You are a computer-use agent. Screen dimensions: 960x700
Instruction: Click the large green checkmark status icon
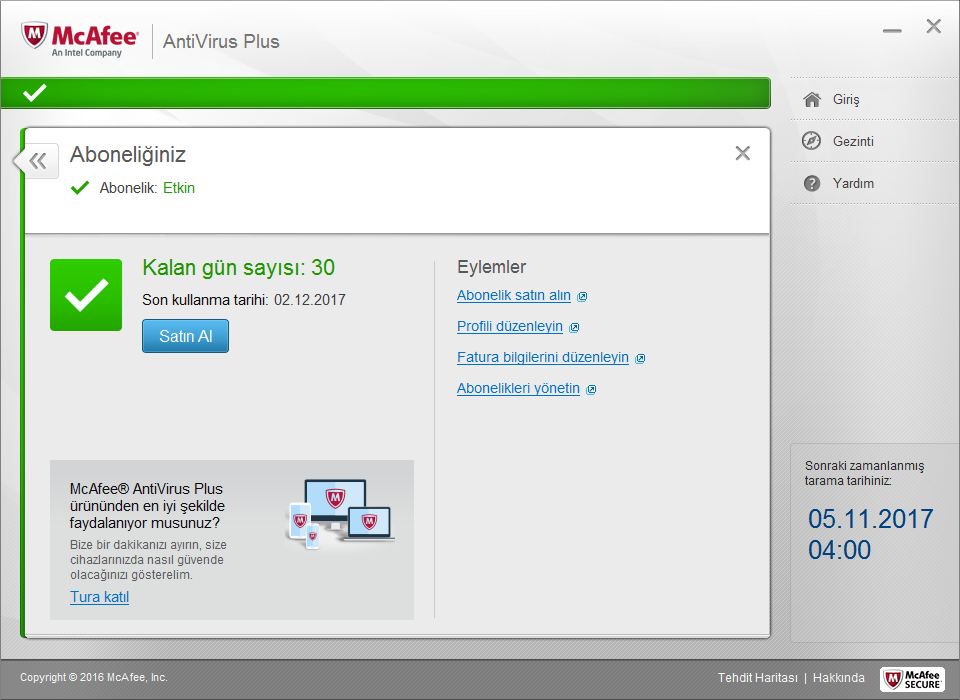click(86, 295)
